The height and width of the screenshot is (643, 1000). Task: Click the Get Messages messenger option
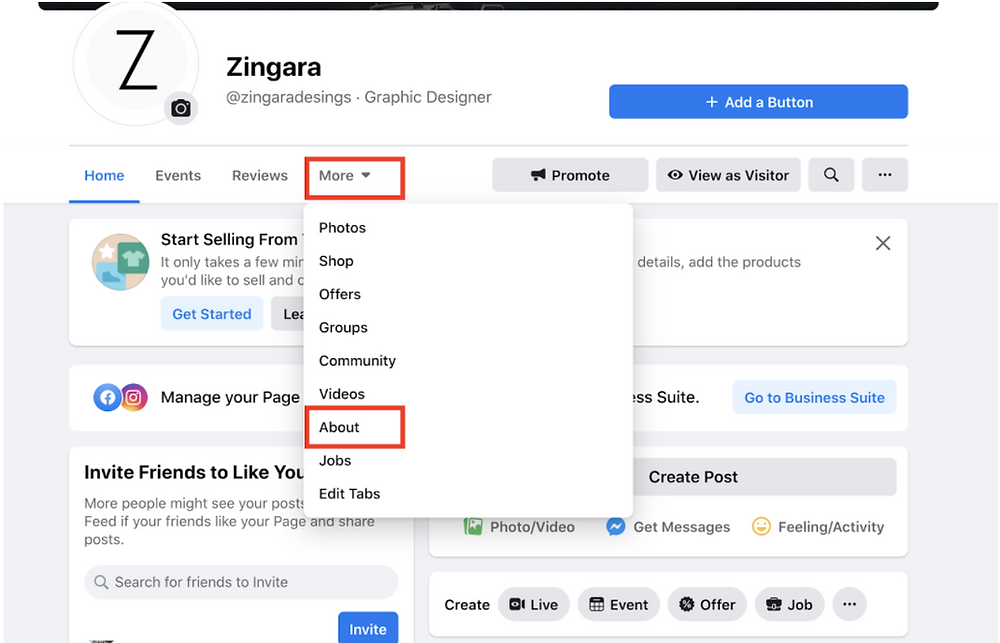[668, 527]
